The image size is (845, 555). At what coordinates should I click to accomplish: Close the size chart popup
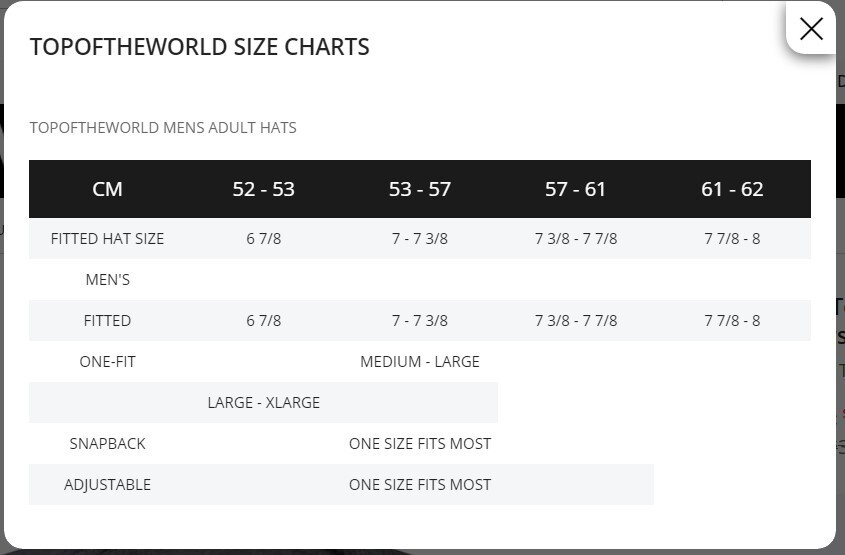point(811,29)
